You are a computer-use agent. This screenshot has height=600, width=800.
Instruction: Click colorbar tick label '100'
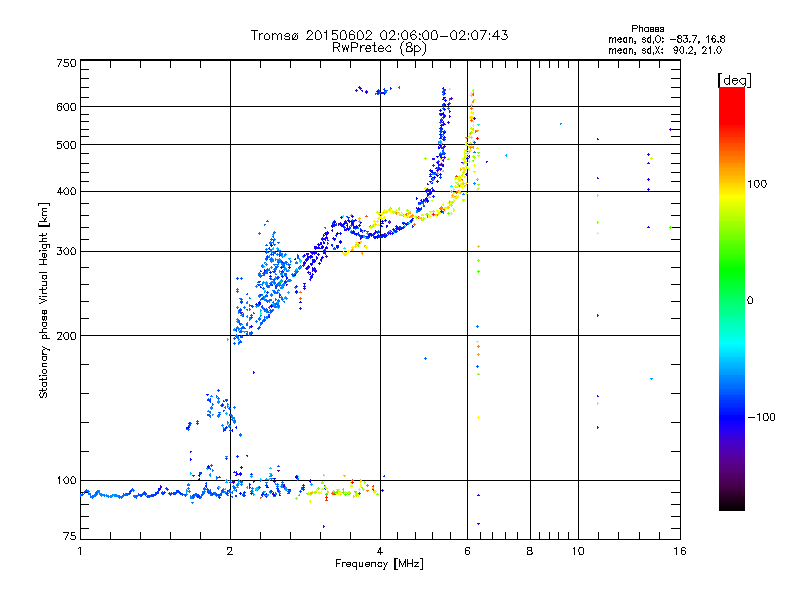tap(757, 184)
